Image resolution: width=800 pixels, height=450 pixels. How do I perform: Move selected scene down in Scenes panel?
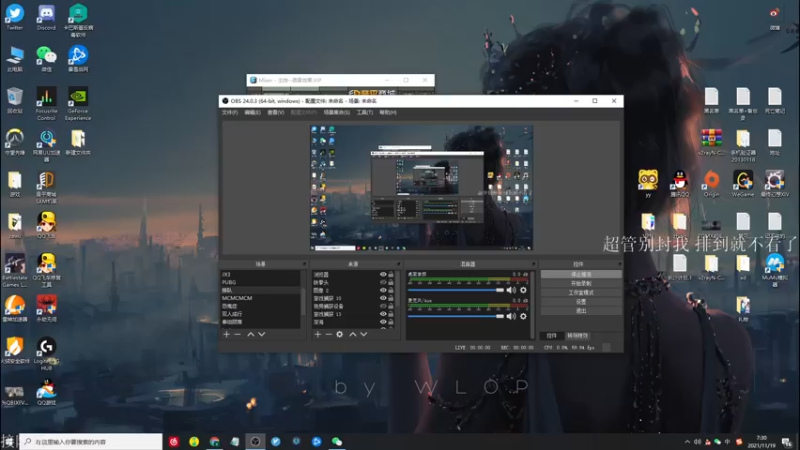pyautogui.click(x=262, y=334)
